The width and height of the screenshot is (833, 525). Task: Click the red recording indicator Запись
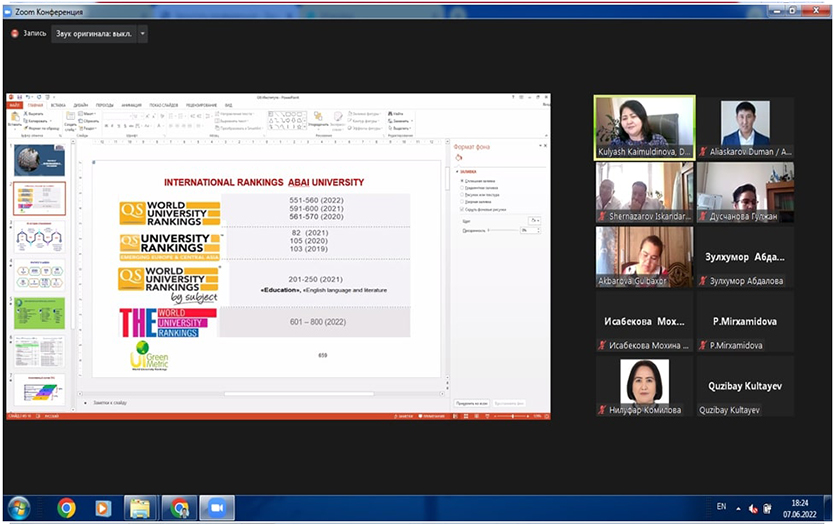[15, 33]
